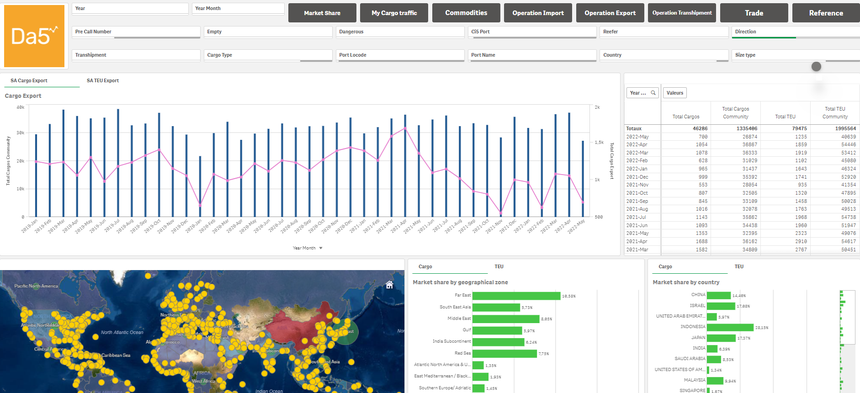The height and width of the screenshot is (393, 860).
Task: Open the Reefer filter field
Action: click(664, 32)
